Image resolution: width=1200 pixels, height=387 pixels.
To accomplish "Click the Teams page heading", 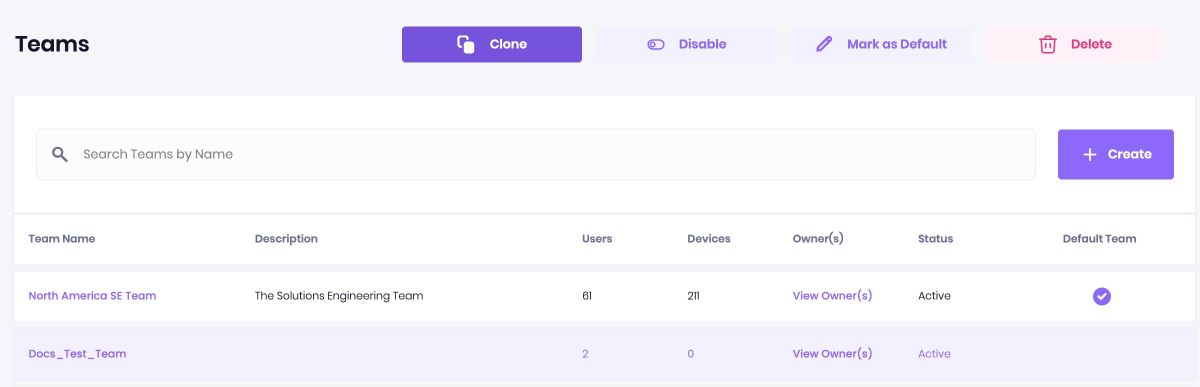I will (52, 44).
